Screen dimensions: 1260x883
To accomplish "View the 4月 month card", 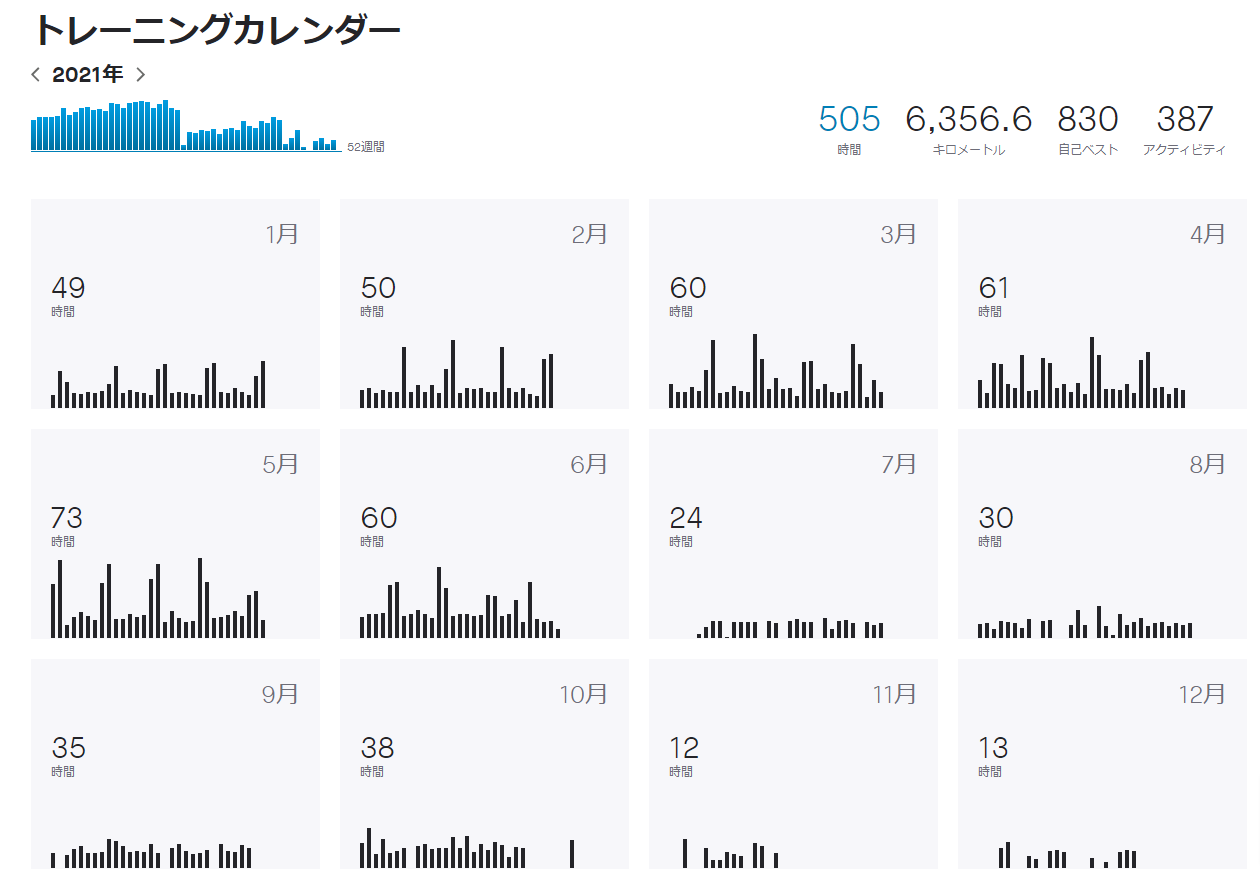I will click(x=1102, y=304).
